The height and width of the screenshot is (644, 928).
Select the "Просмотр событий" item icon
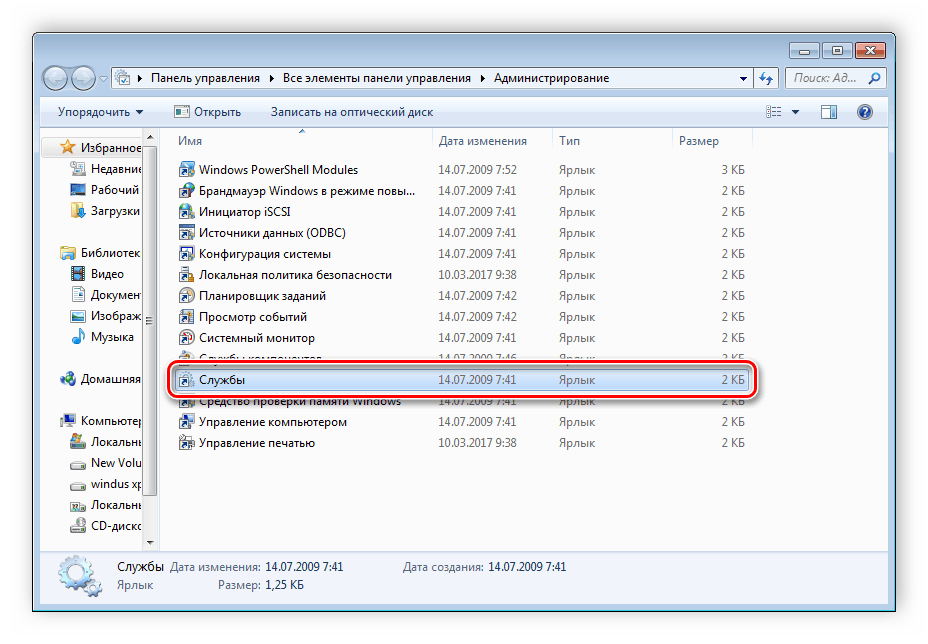pos(187,317)
